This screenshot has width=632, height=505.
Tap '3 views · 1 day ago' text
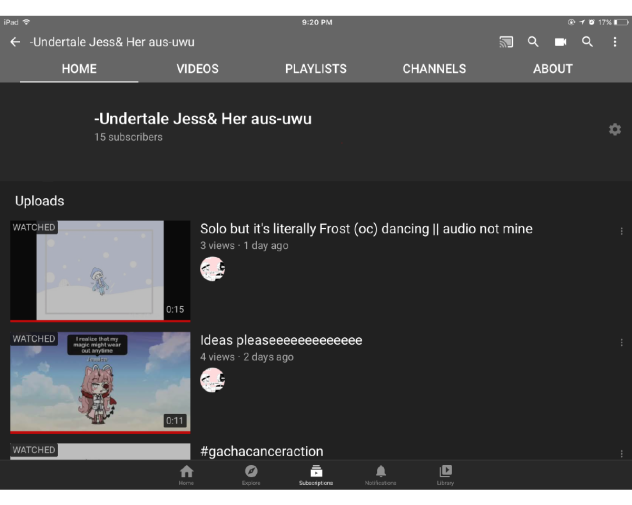[x=244, y=245]
